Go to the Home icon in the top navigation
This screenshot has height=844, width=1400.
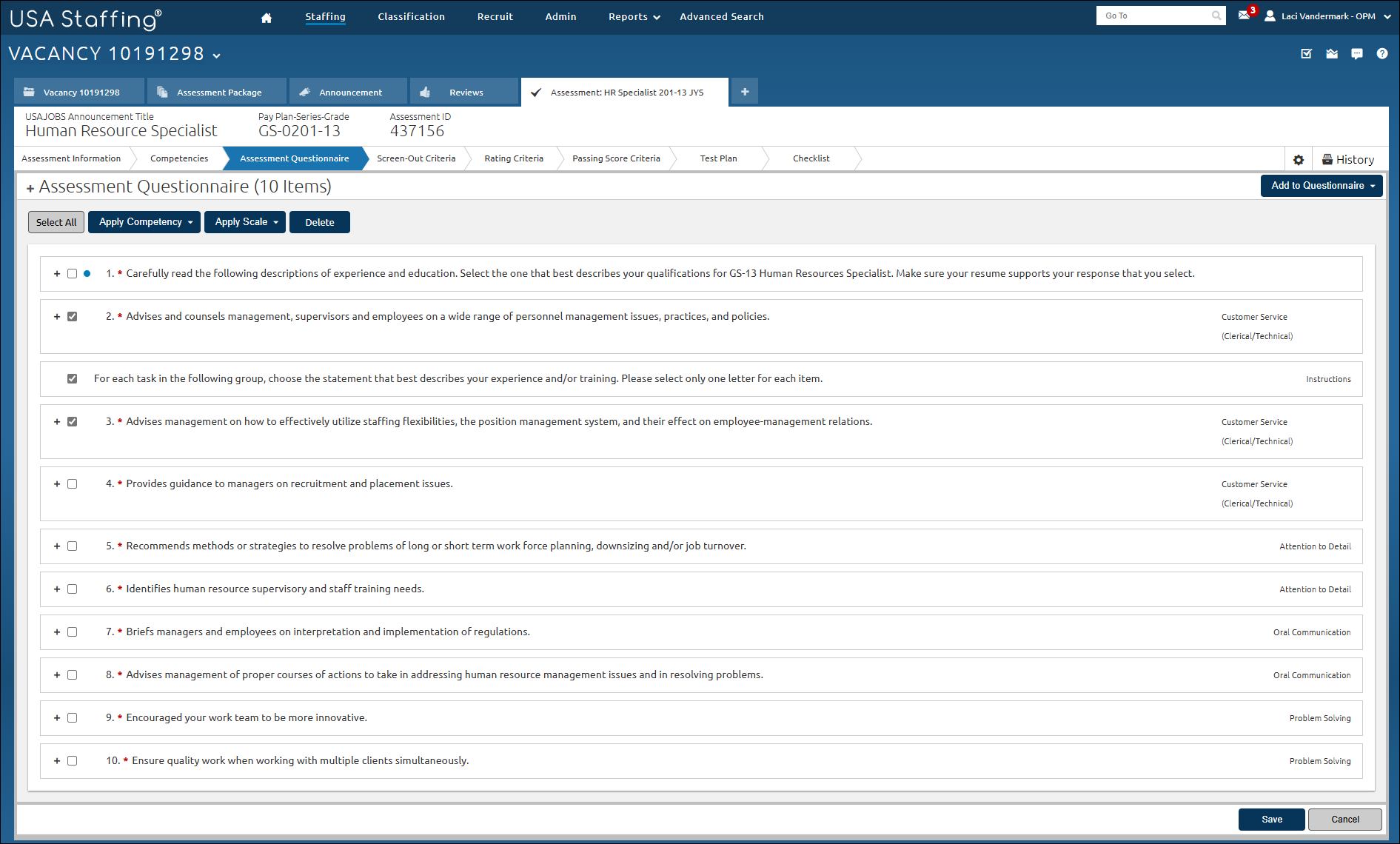click(x=267, y=18)
